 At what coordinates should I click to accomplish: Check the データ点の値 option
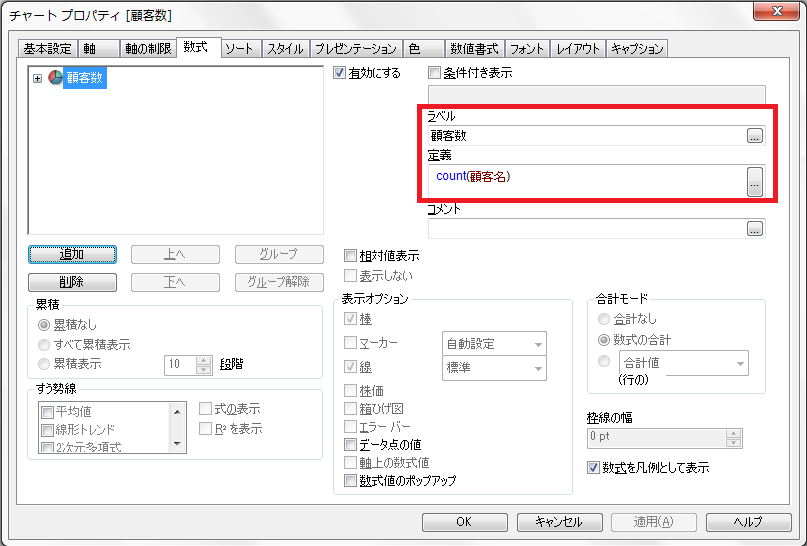click(350, 444)
